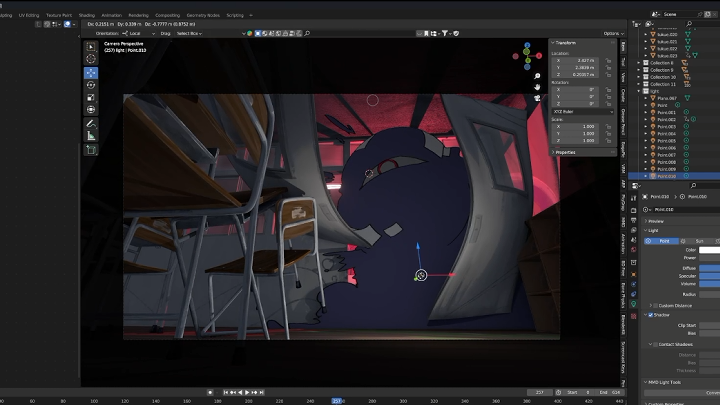Viewport: 720px width, 405px height.
Task: Switch to the UV Editing workspace tab
Action: (x=28, y=15)
